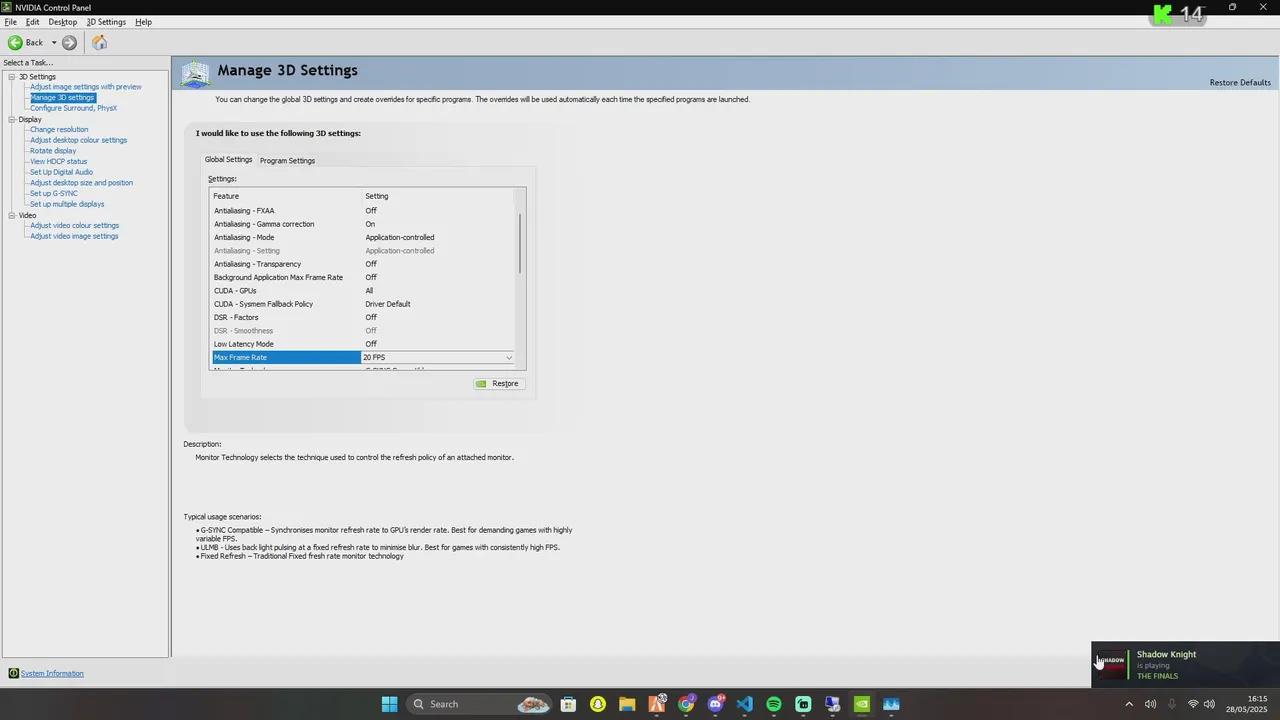Open Spotify from the taskbar
Image resolution: width=1280 pixels, height=720 pixels.
pos(774,704)
